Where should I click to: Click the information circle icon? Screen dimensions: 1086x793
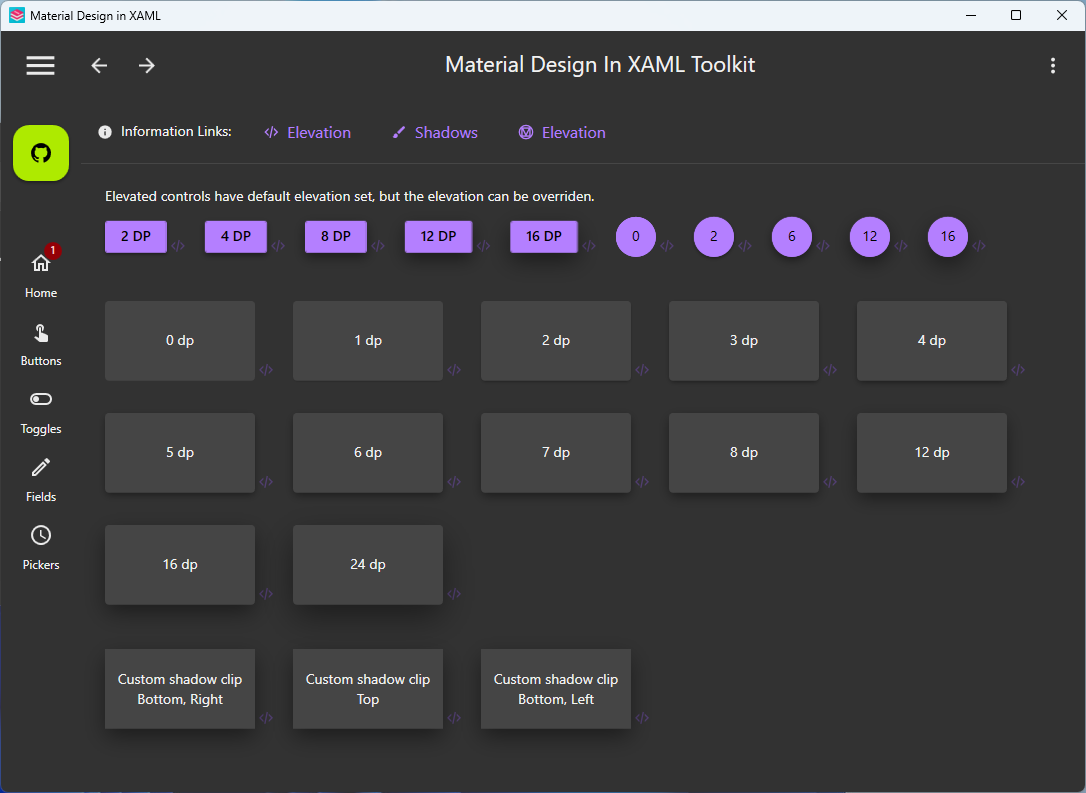click(105, 132)
